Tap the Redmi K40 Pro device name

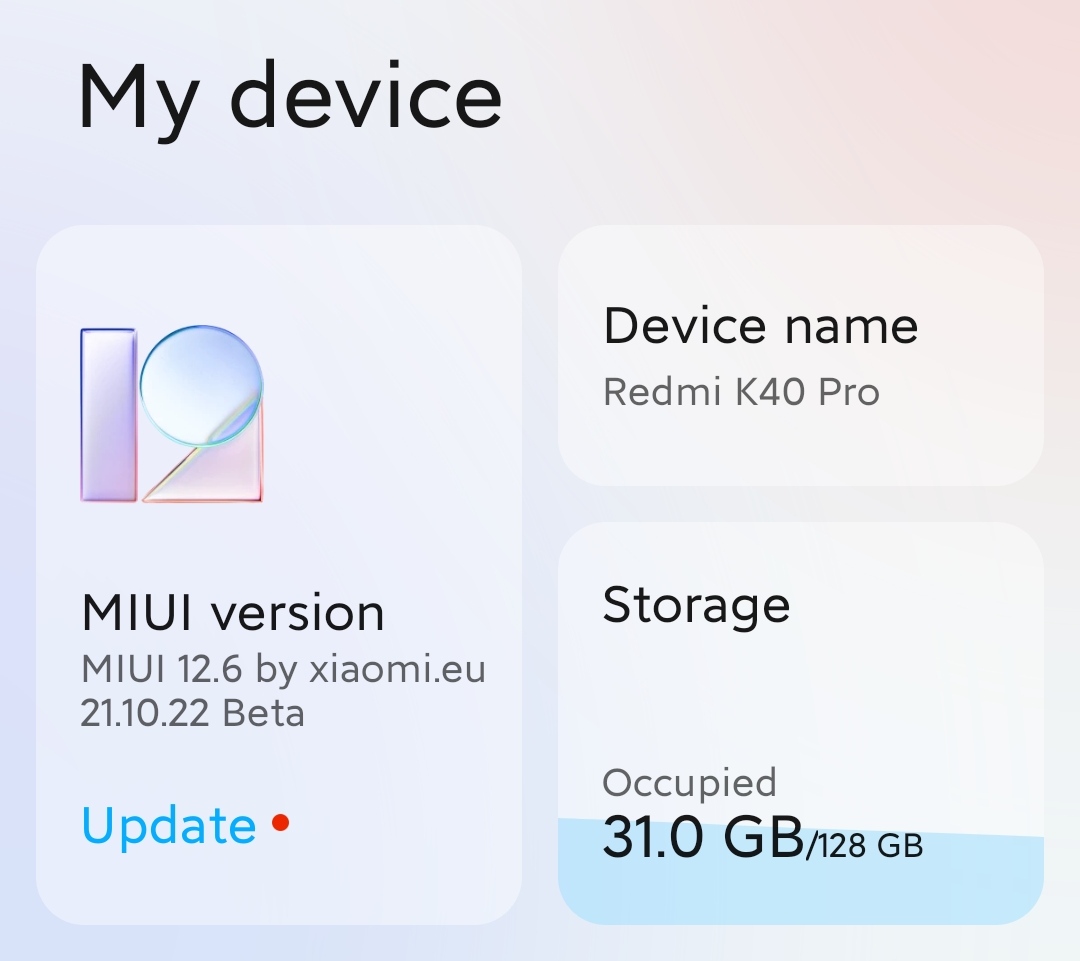coord(741,392)
